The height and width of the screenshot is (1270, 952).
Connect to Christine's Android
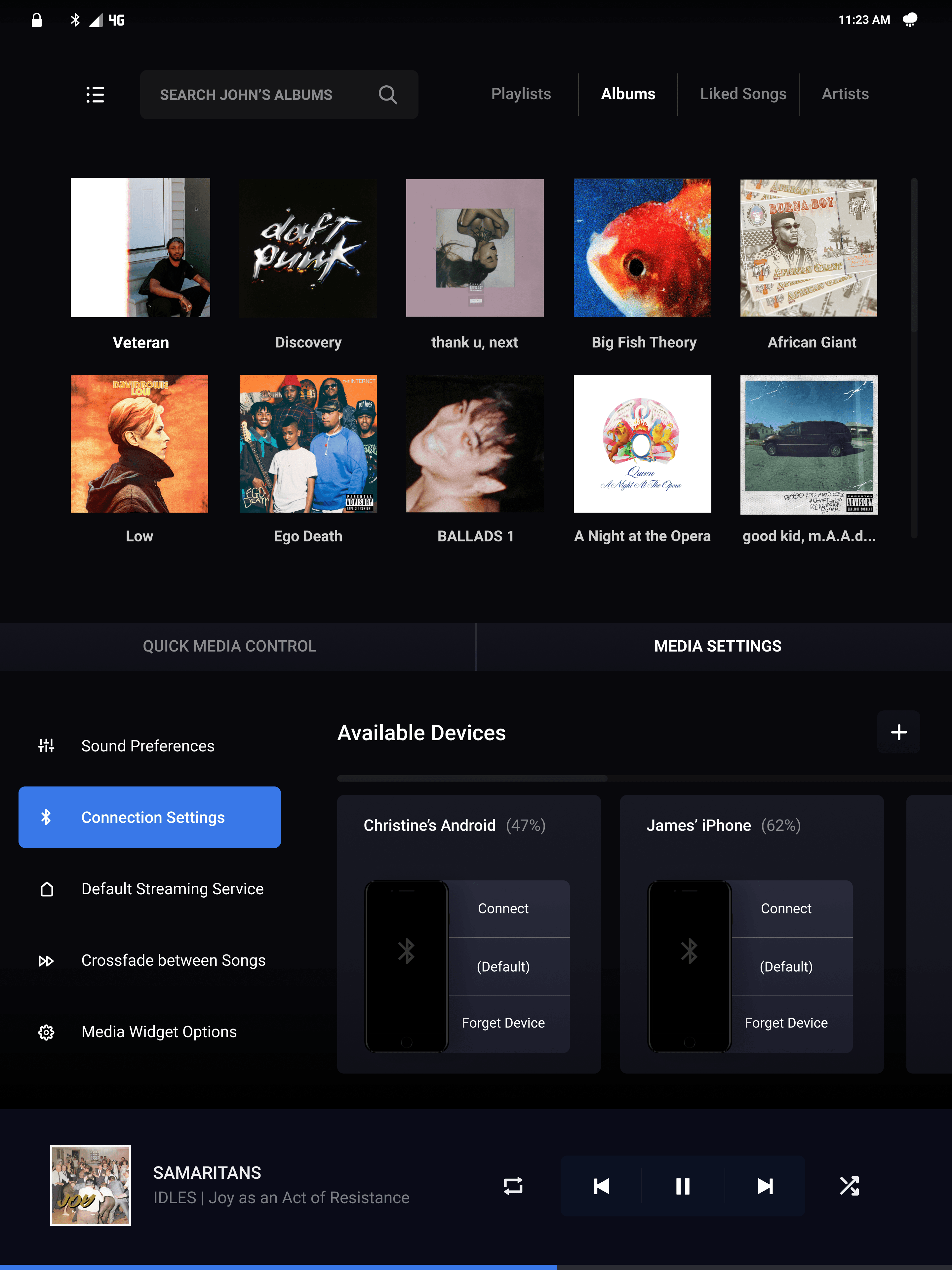508,909
